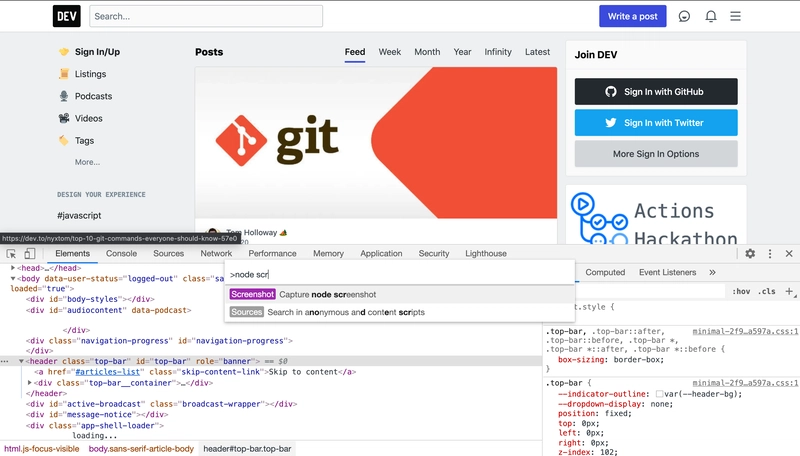Select html.js-focus-visible breadcrumb
The width and height of the screenshot is (800, 456).
pos(42,449)
